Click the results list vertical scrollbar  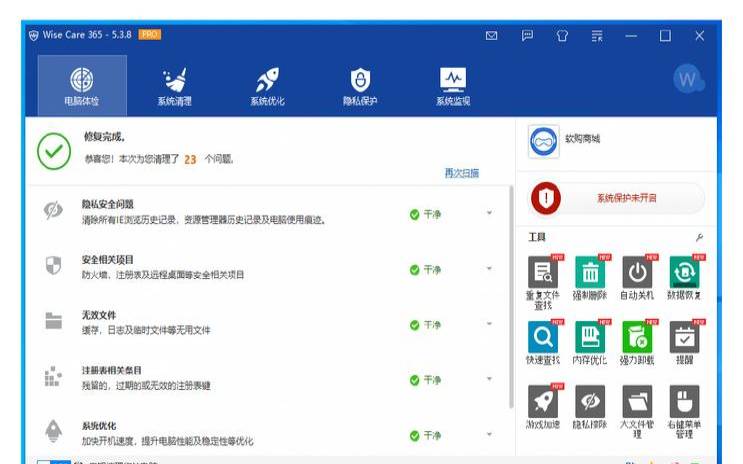[511, 297]
